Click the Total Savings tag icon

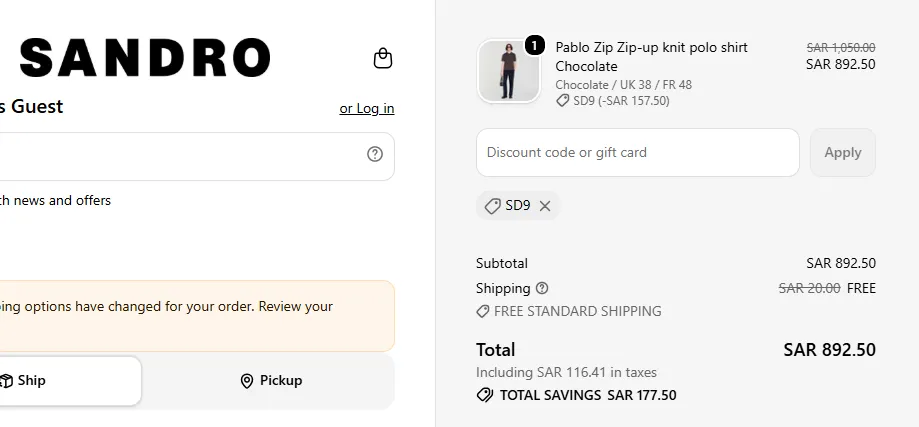point(485,395)
